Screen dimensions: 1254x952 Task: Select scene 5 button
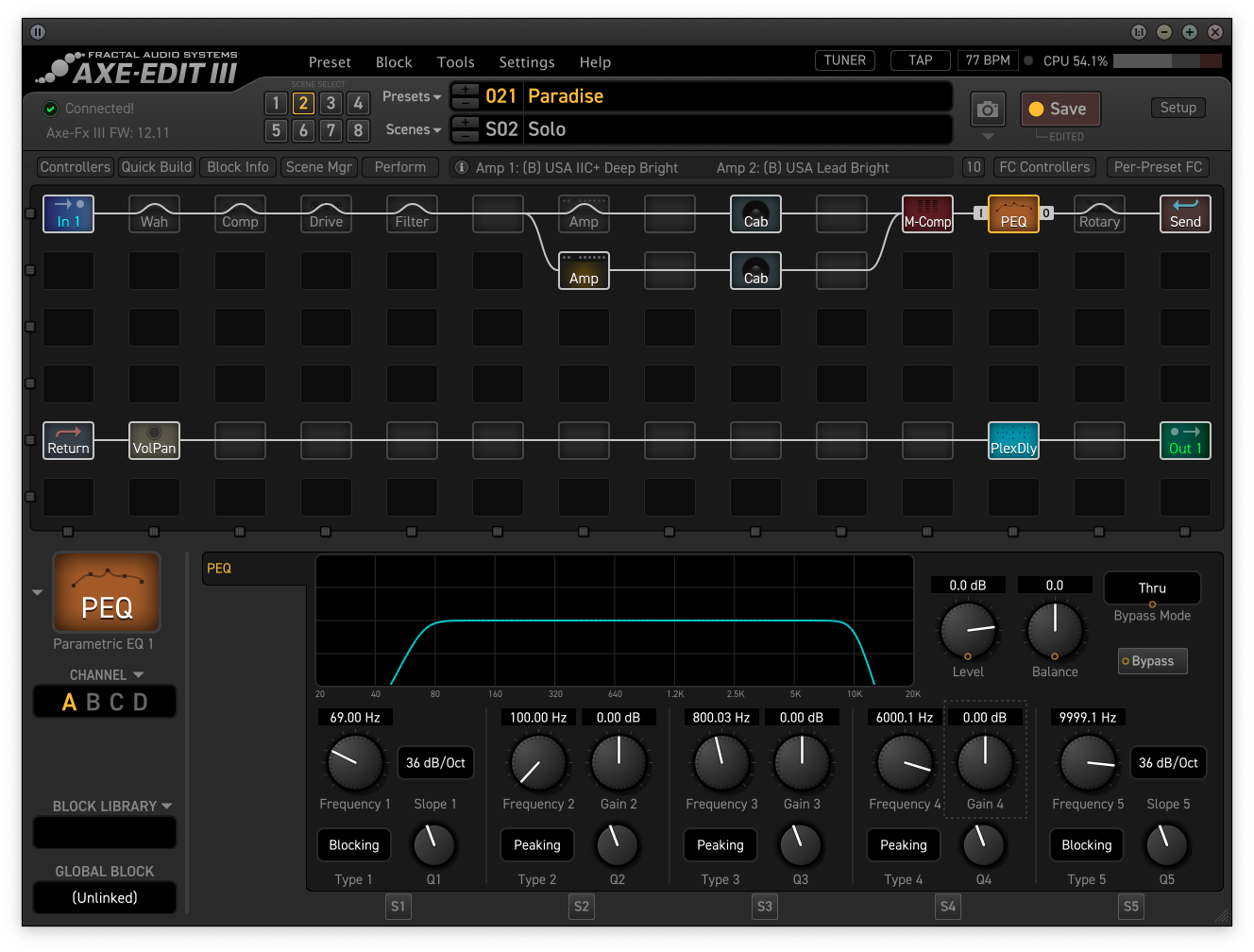click(x=276, y=130)
